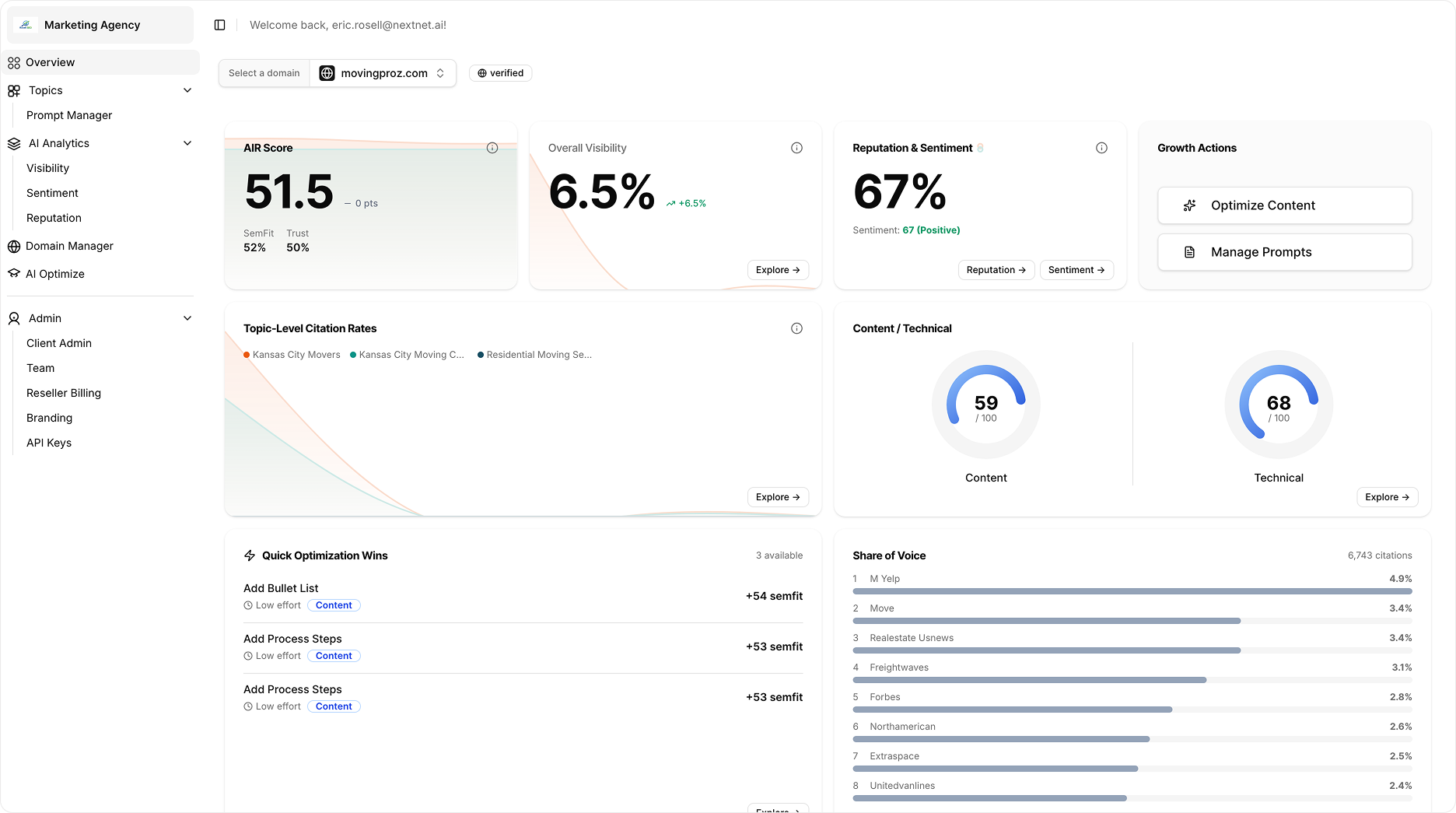Click the Admin user icon
Image resolution: width=1456 pixels, height=813 pixels.
pyautogui.click(x=14, y=318)
